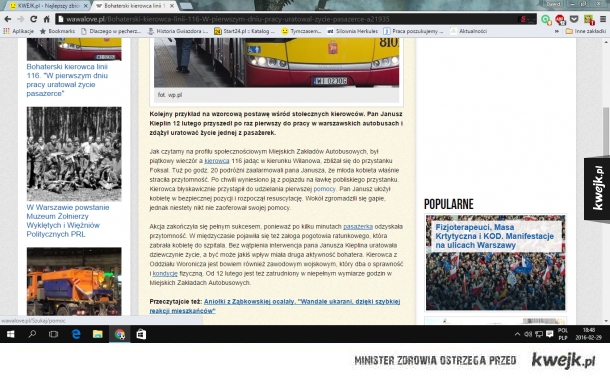Open the Aktualności bookmark
This screenshot has height=379, width=610.
pyautogui.click(x=468, y=31)
